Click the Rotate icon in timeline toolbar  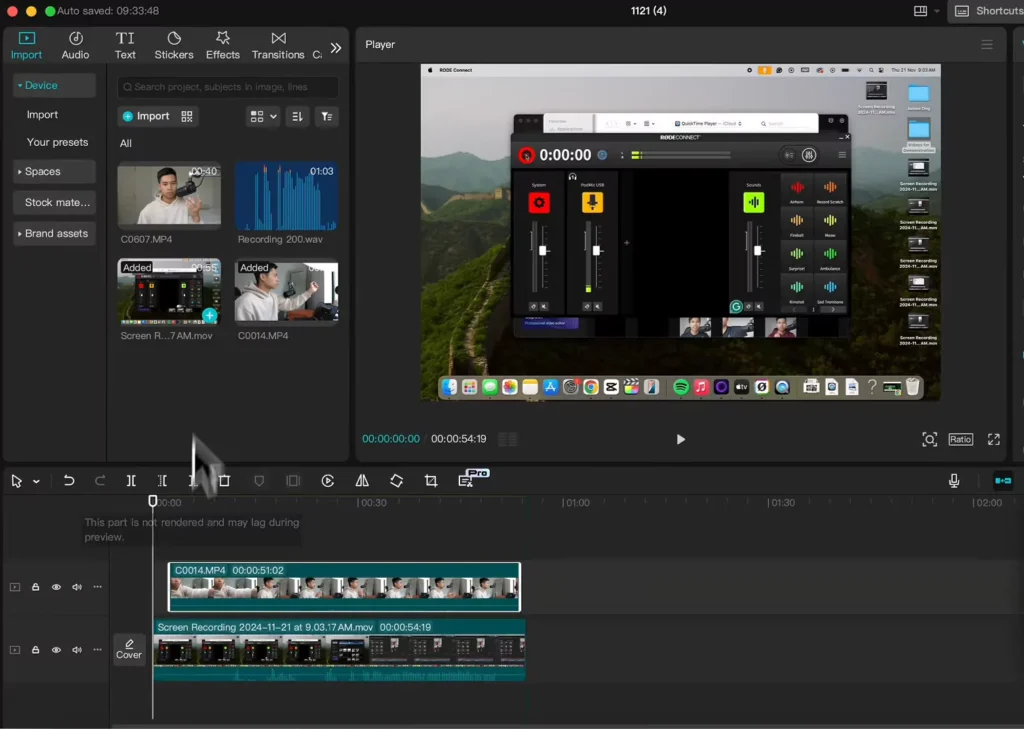(x=396, y=481)
